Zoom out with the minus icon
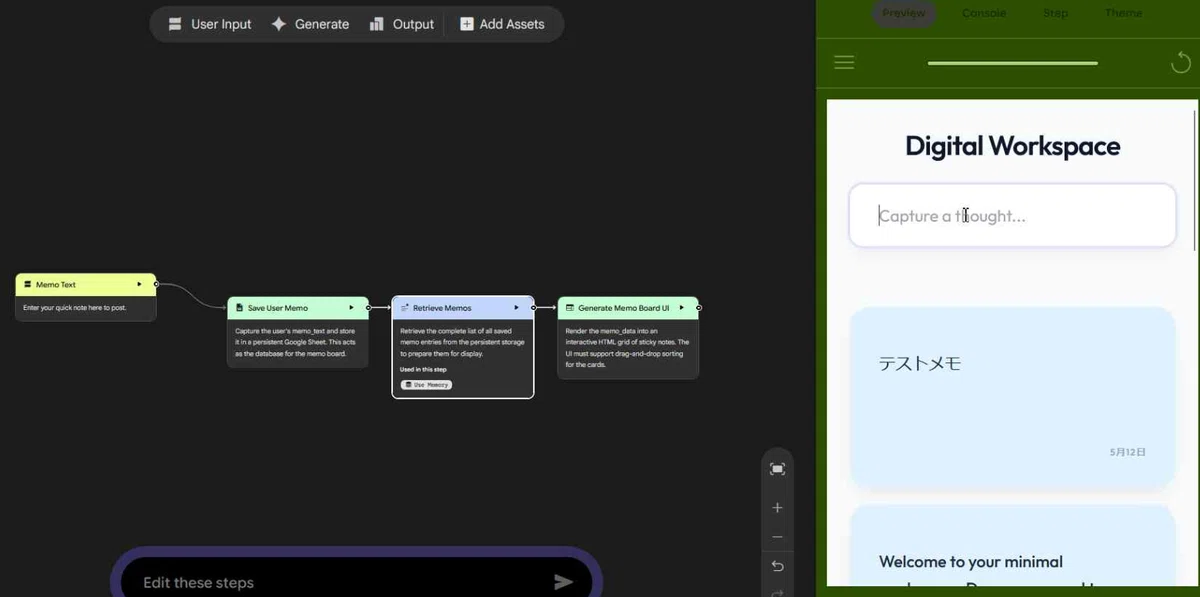 pyautogui.click(x=777, y=537)
